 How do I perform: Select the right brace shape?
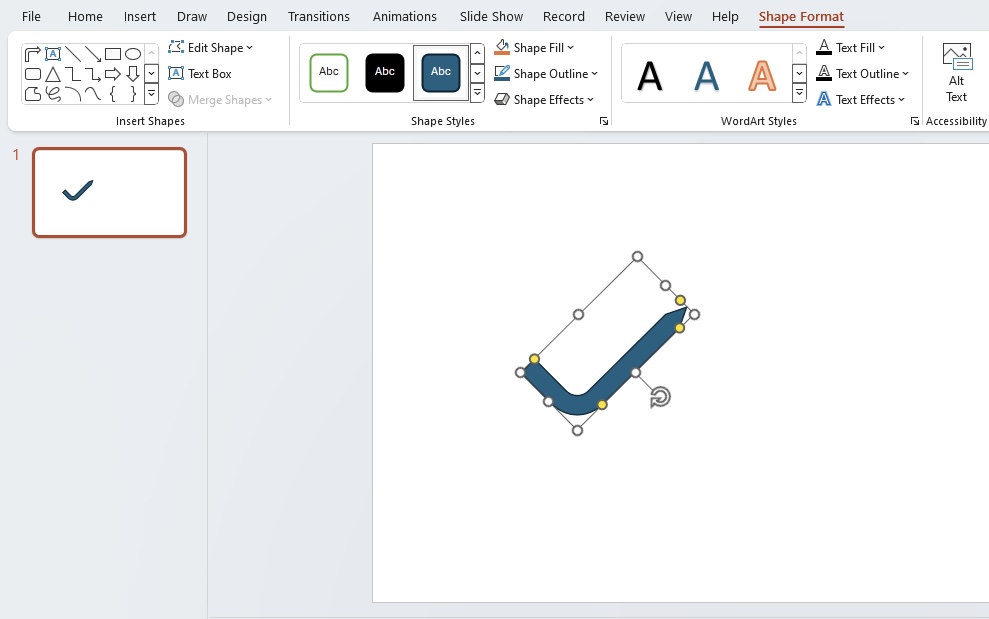pos(132,94)
